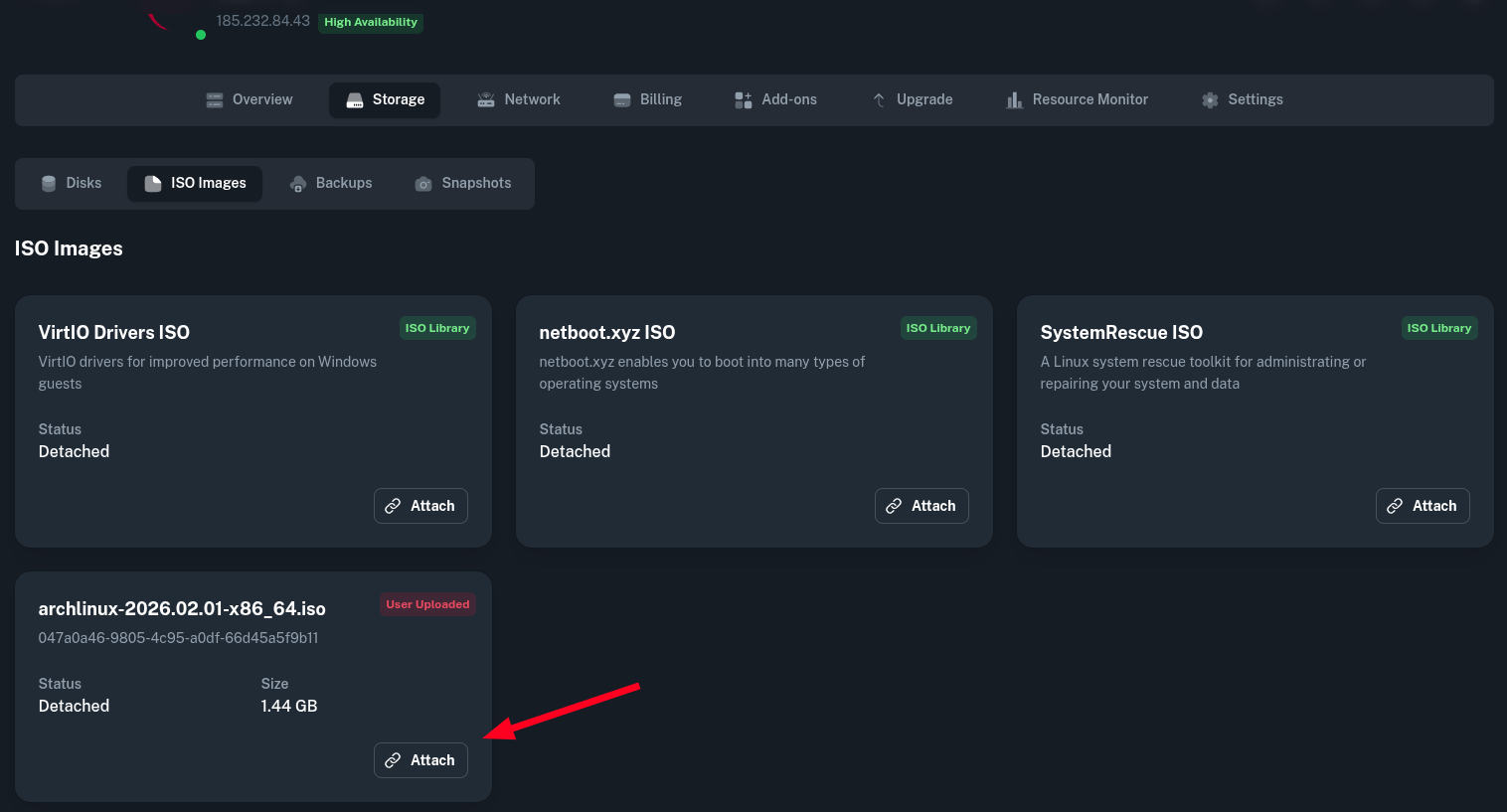Click the Overview tab server icon
This screenshot has height=812, width=1507.
[x=215, y=100]
